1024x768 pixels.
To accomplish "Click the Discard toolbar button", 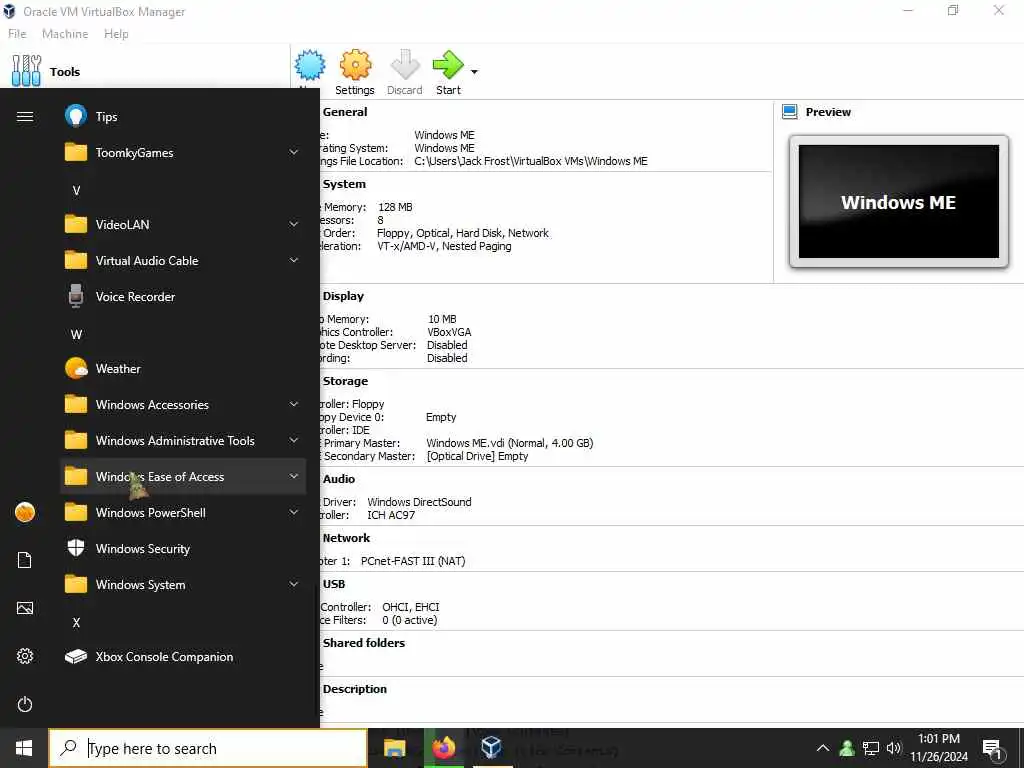I will (404, 73).
